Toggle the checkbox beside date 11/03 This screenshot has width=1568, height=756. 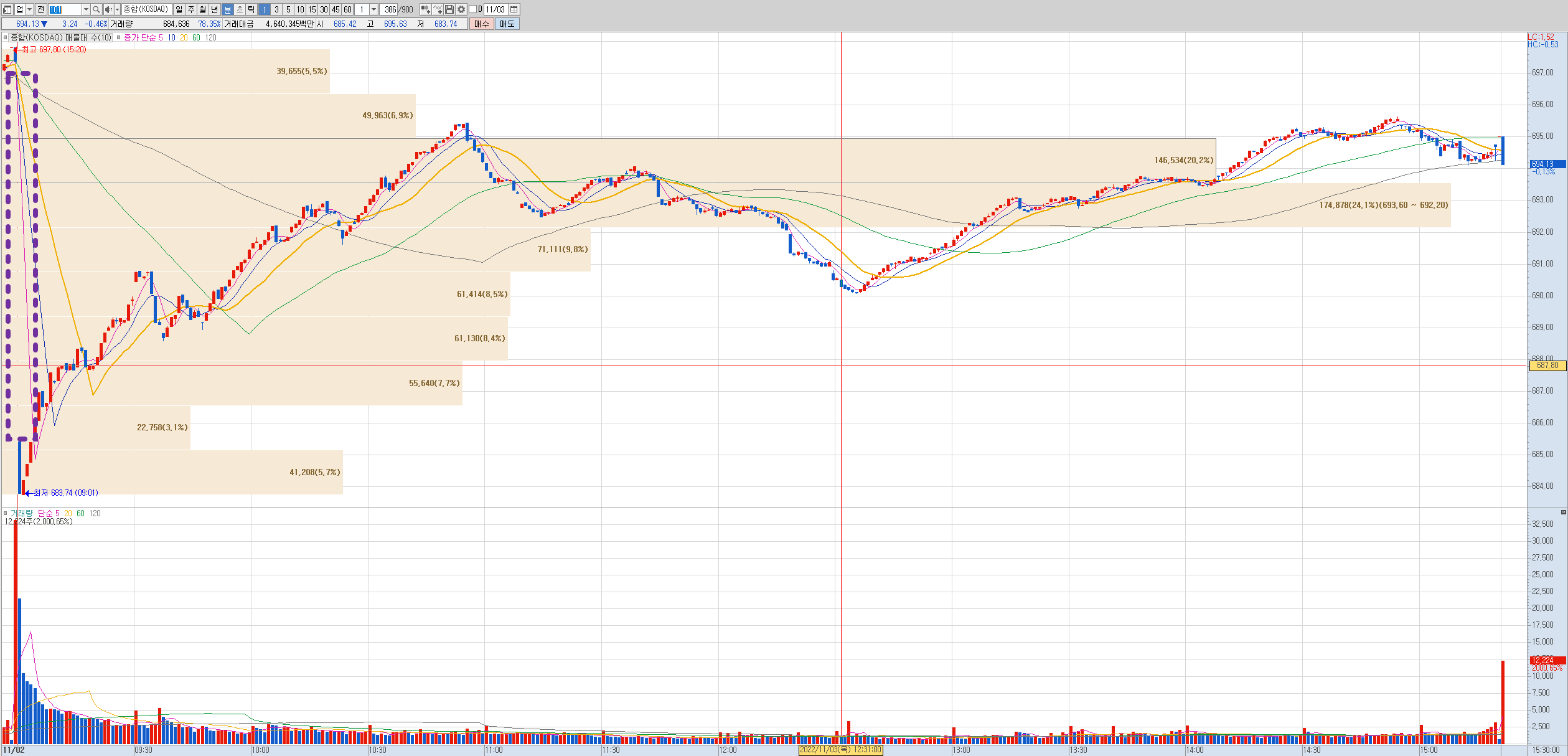(x=472, y=9)
